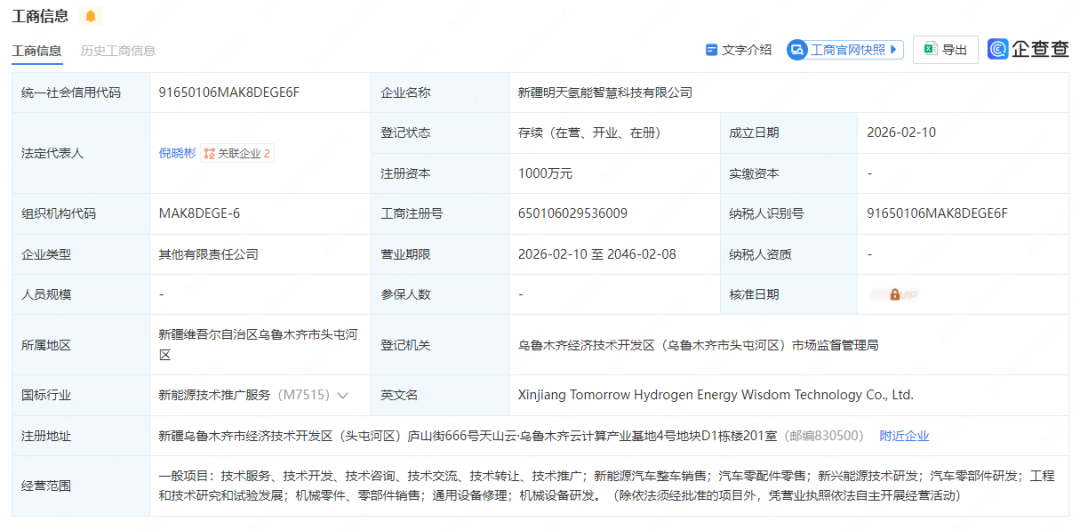Screen dimensions: 1080x530
Task: Click the unified credit code 91650106MAK8DEGE6F
Action: (x=229, y=93)
